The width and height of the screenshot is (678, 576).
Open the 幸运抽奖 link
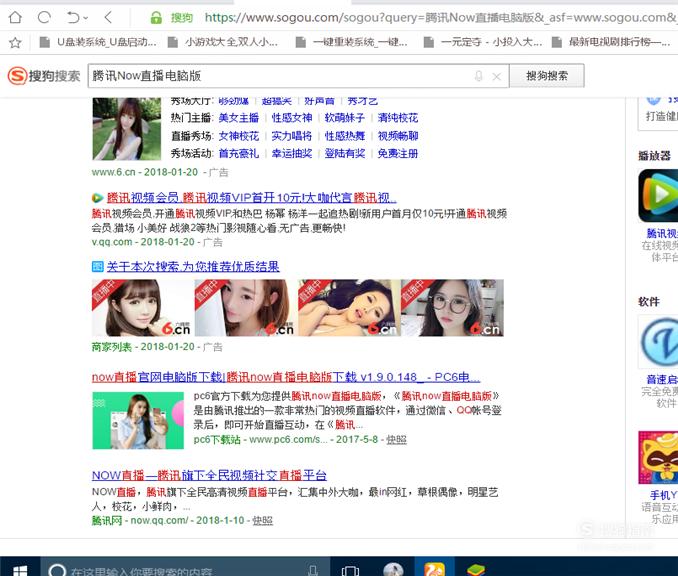(292, 154)
